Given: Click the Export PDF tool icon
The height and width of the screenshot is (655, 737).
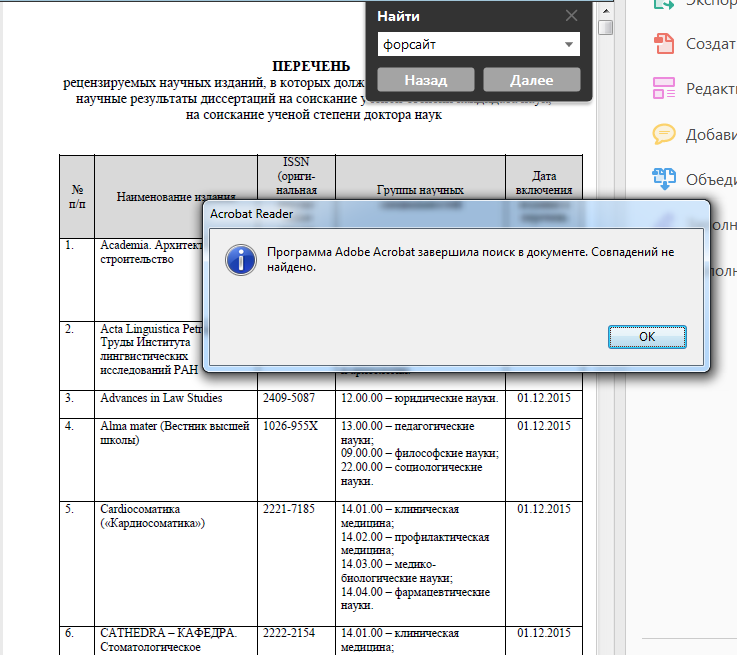Looking at the screenshot, I should point(663,5).
